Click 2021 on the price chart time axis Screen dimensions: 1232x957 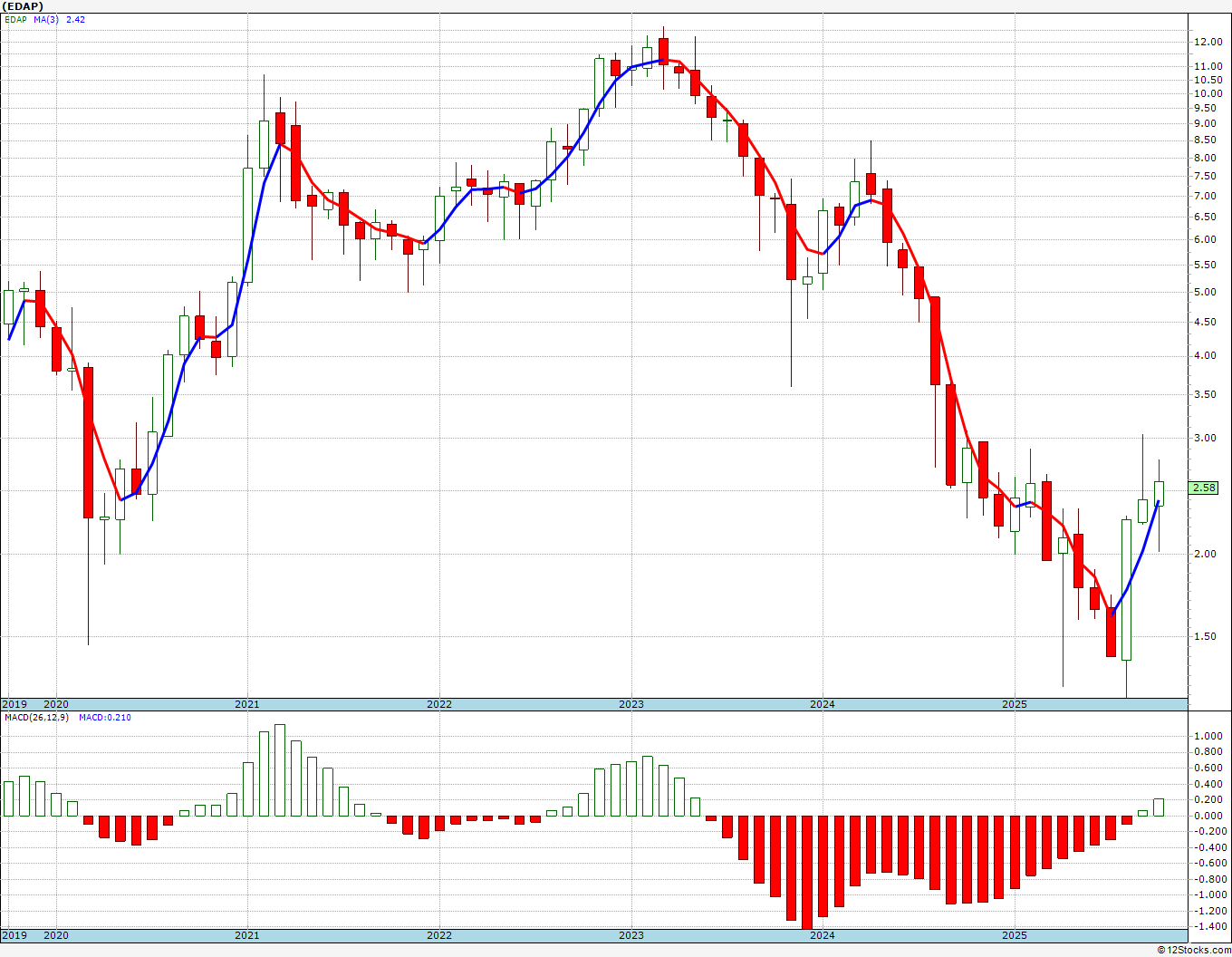tap(246, 704)
